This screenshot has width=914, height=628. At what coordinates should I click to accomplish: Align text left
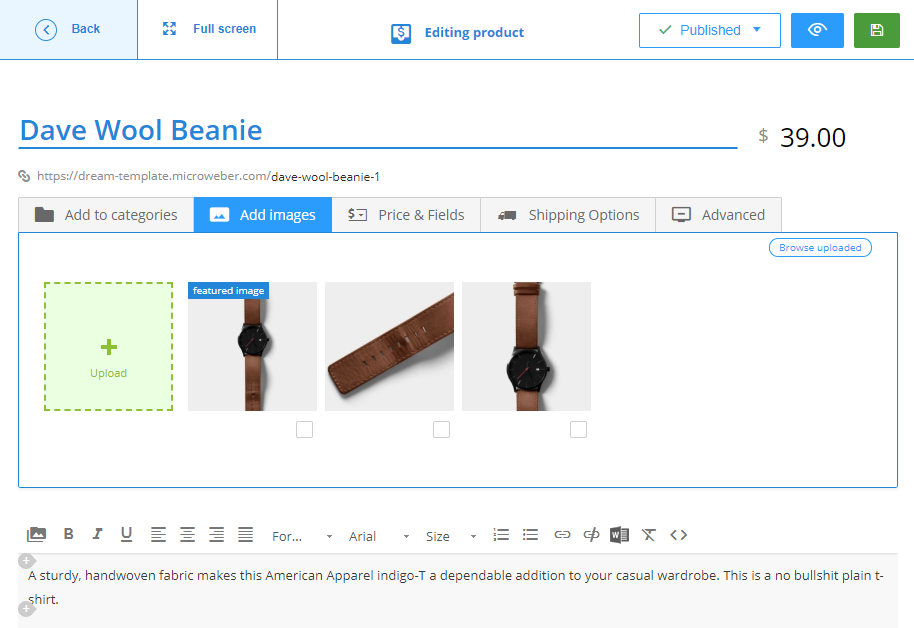click(158, 535)
